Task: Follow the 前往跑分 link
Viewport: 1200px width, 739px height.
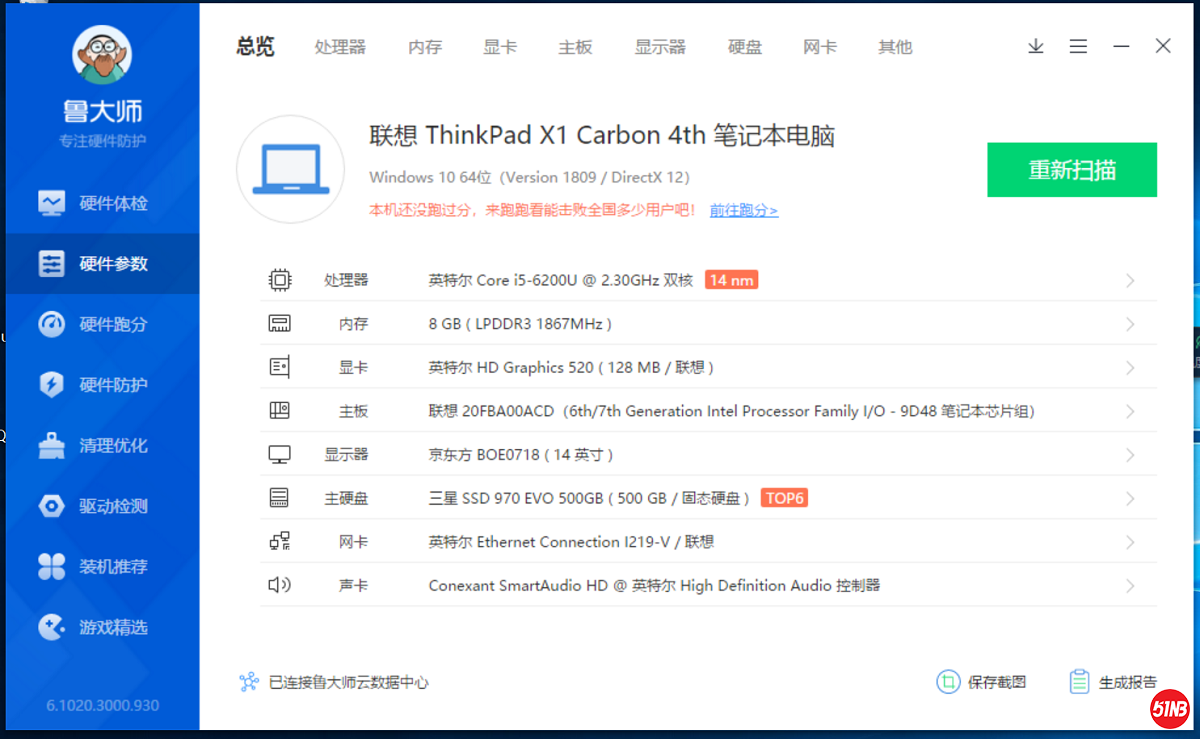Action: (743, 210)
